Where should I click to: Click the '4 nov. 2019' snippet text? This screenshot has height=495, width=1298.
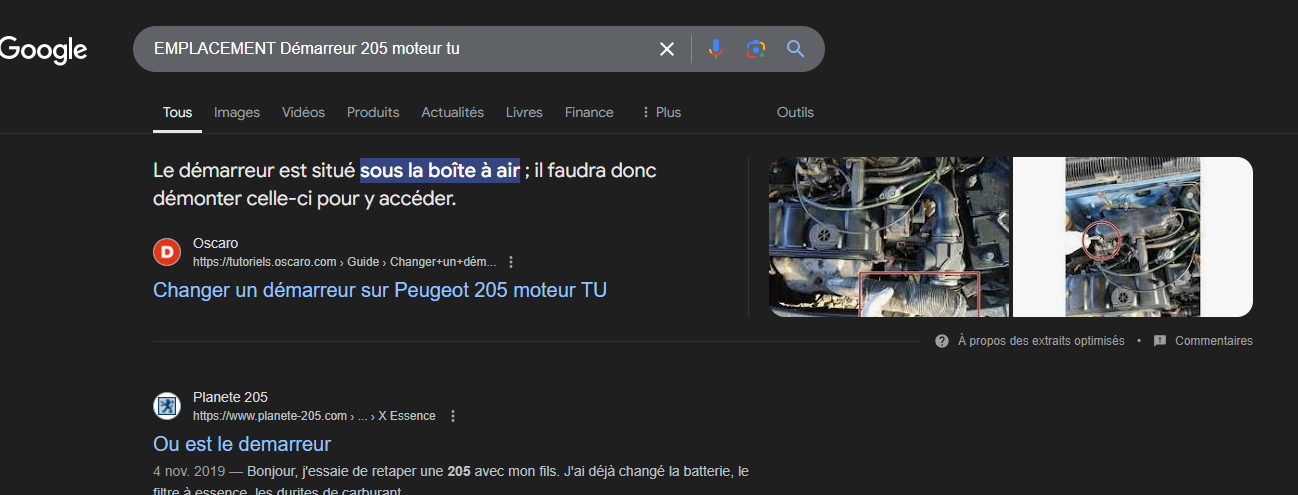click(x=187, y=471)
